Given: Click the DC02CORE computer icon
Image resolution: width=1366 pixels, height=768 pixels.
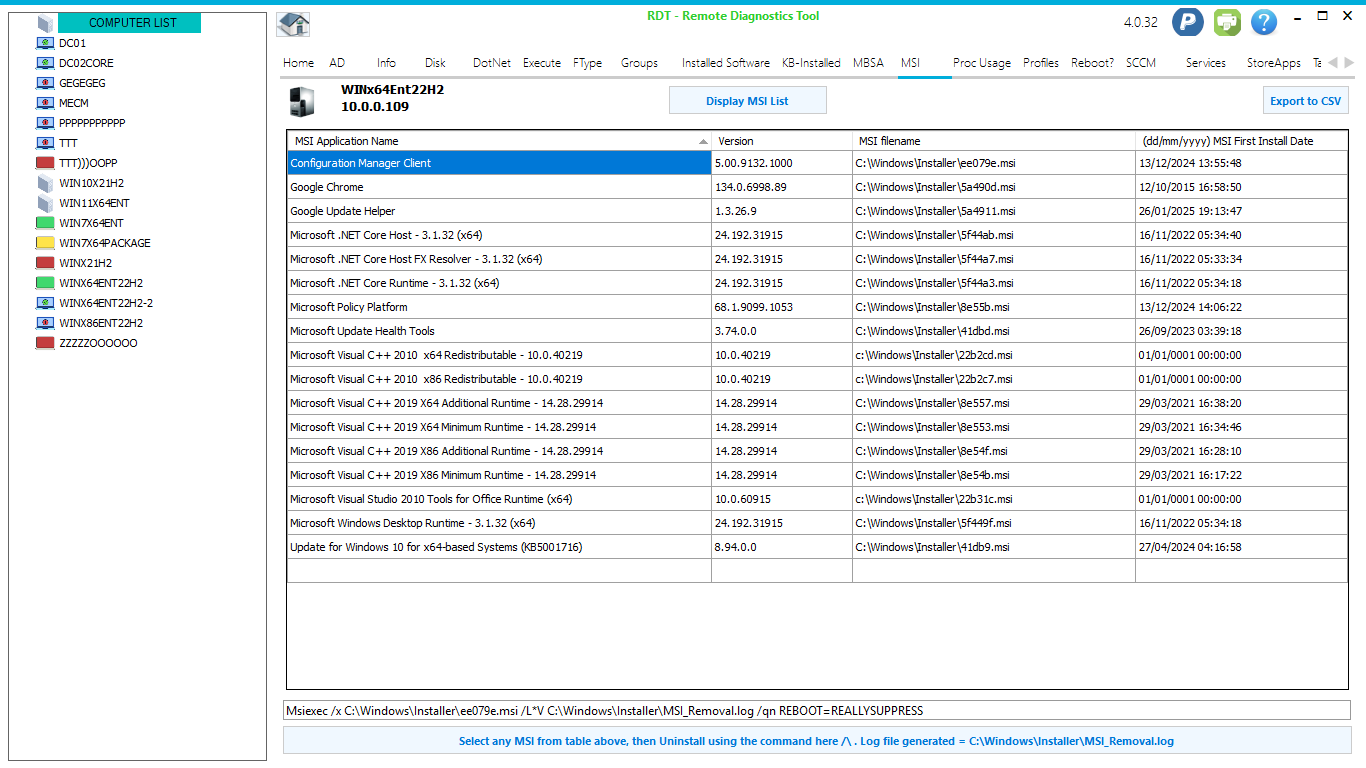Looking at the screenshot, I should (45, 63).
